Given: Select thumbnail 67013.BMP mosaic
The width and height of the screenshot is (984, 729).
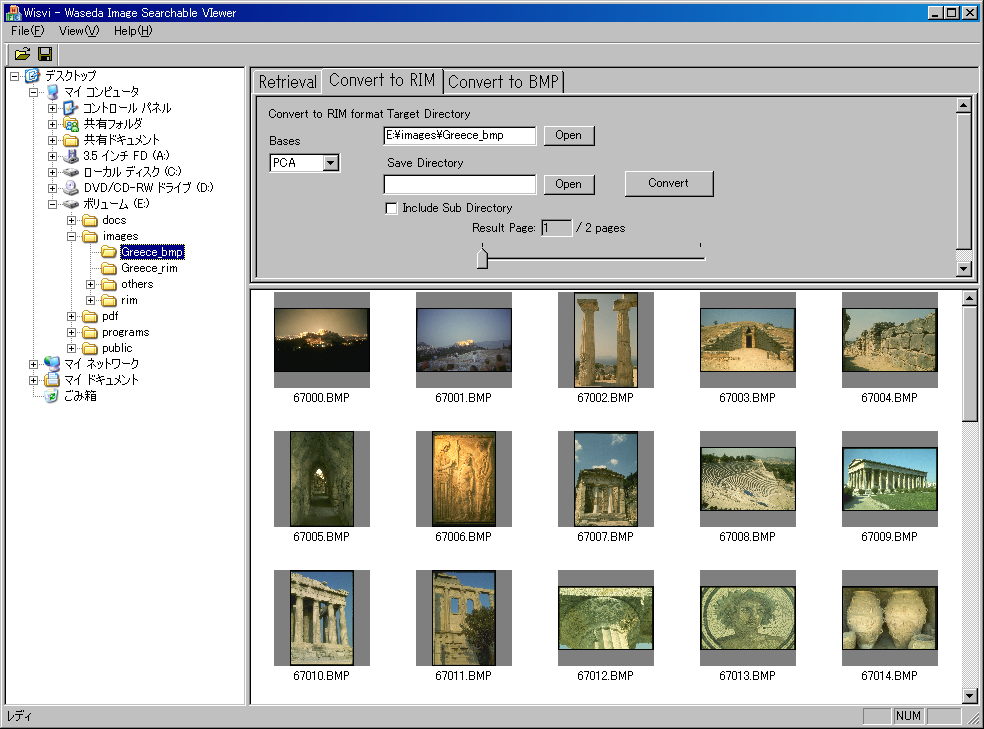Looking at the screenshot, I should [x=748, y=618].
